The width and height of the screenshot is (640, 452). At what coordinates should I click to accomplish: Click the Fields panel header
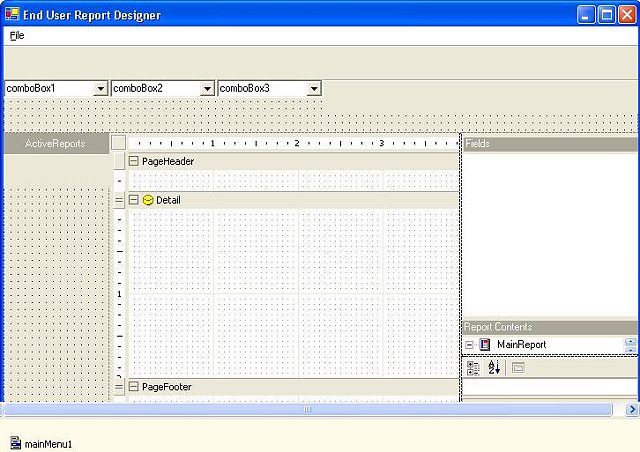tap(549, 144)
